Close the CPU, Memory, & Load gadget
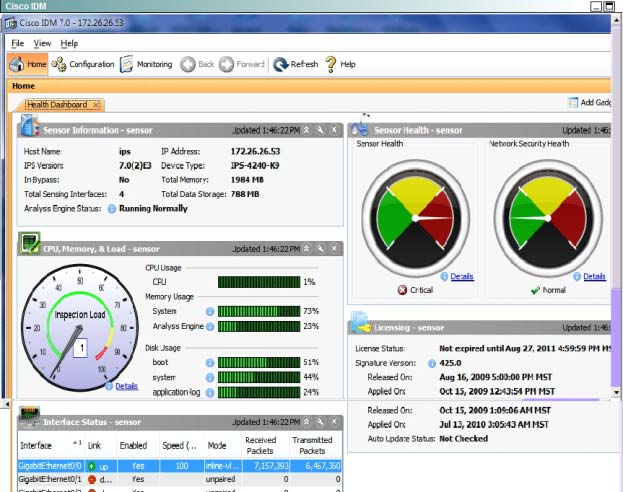Screen dimensions: 623x492 [334, 249]
